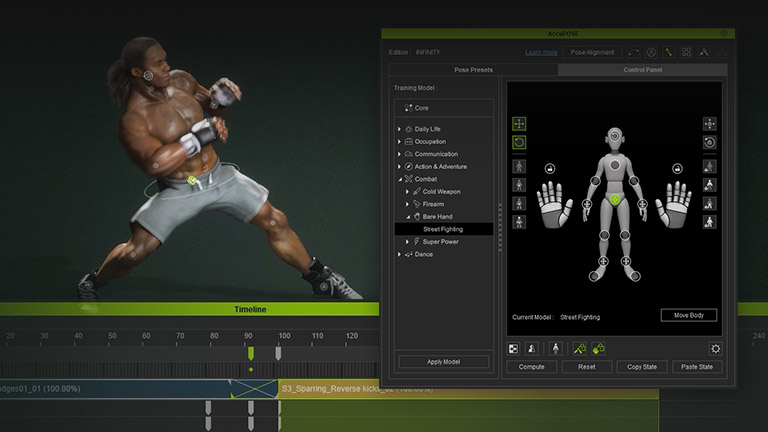Image resolution: width=768 pixels, height=432 pixels.
Task: Click the mirror pose icon beside Pose Alignment
Action: pyautogui.click(x=632, y=52)
